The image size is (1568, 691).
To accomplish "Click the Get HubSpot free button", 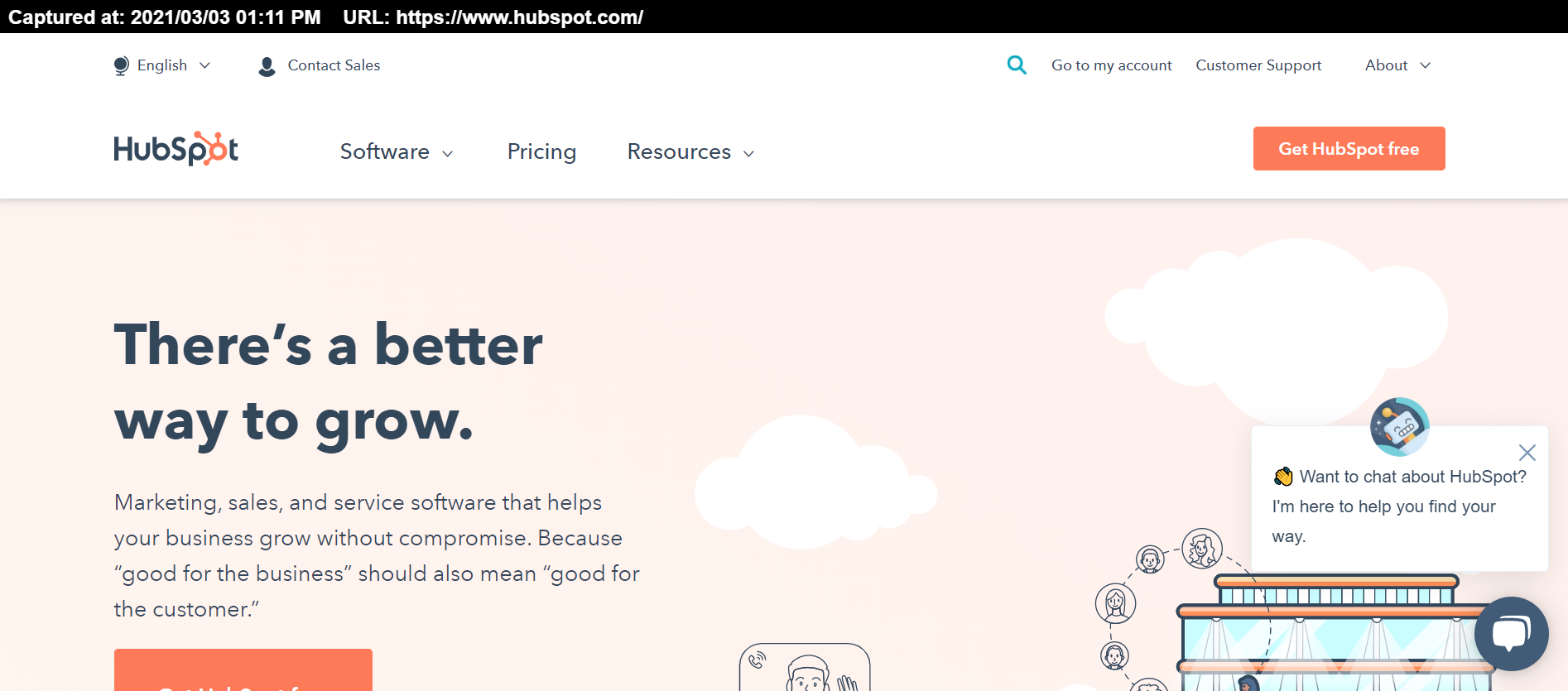I will (x=1349, y=149).
